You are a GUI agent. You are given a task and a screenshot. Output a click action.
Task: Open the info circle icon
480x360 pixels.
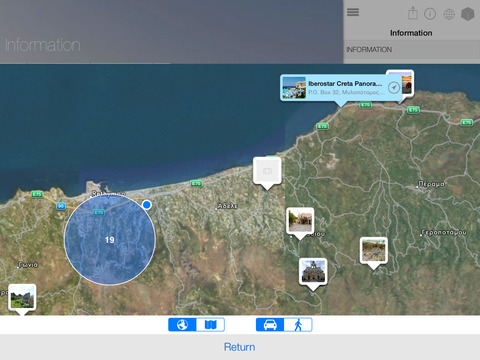[430, 14]
